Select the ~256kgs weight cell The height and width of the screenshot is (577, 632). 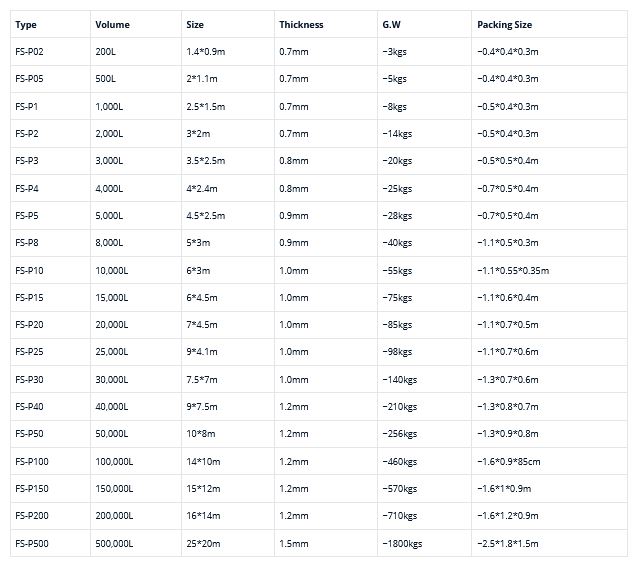click(399, 434)
